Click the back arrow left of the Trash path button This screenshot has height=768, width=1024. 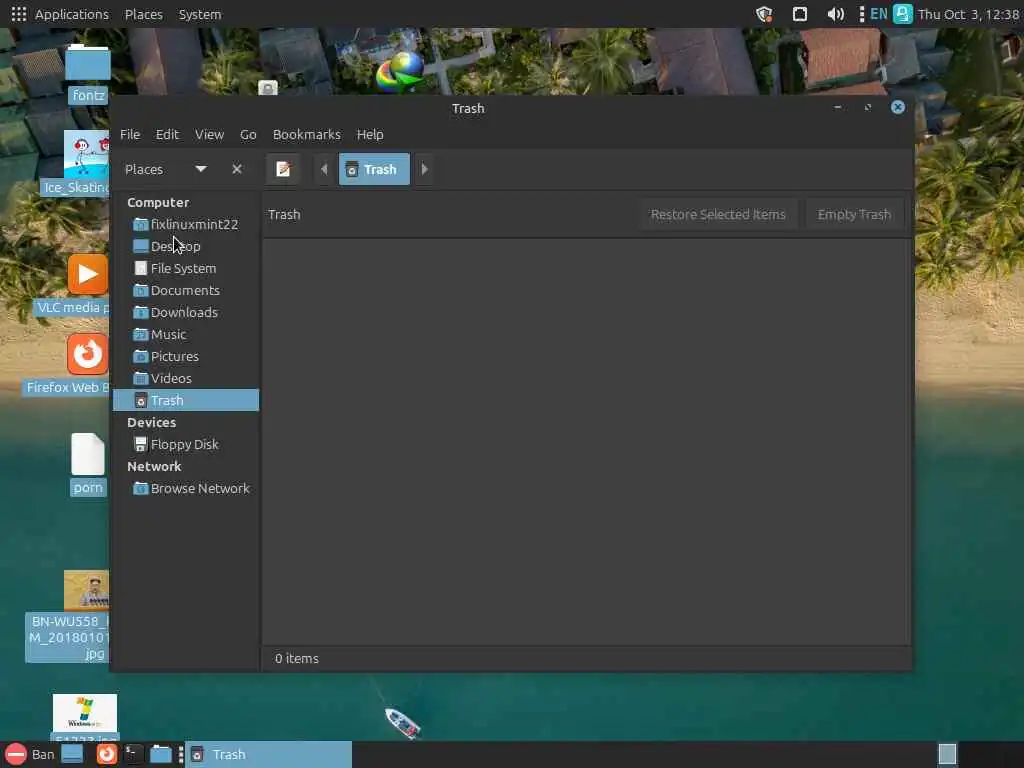pyautogui.click(x=324, y=169)
